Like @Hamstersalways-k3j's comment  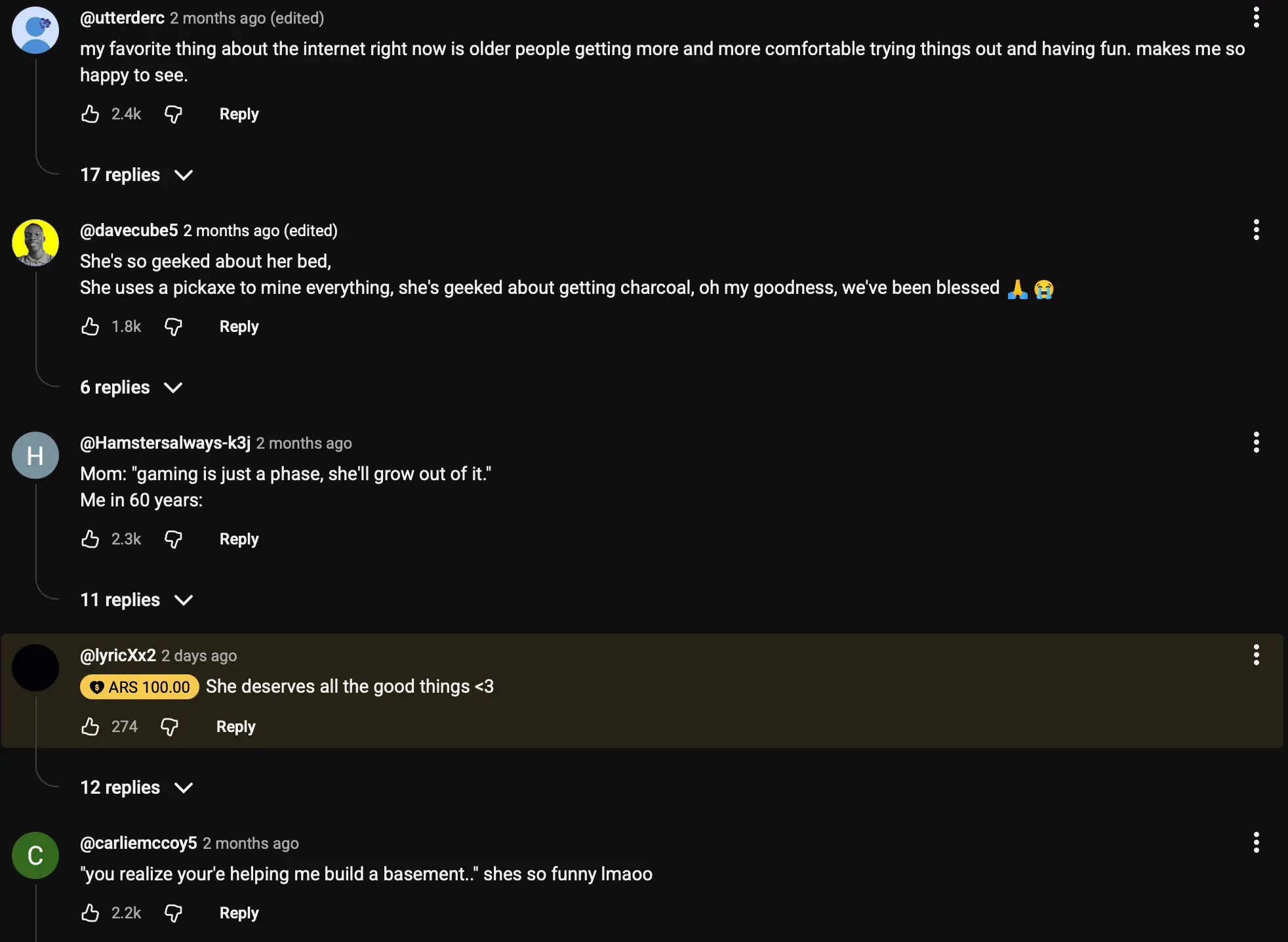pyautogui.click(x=91, y=539)
